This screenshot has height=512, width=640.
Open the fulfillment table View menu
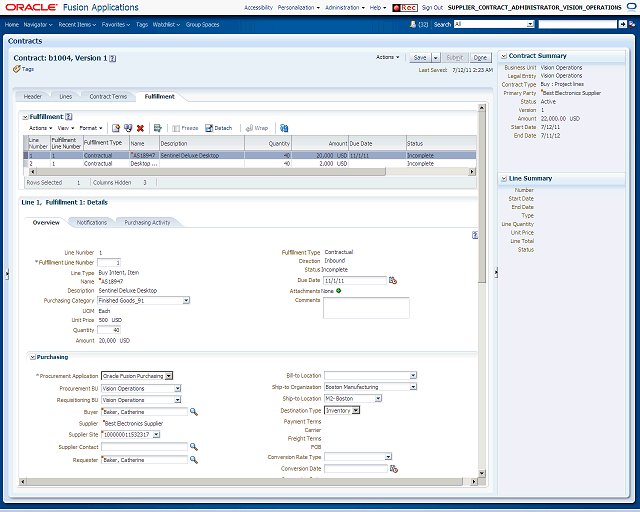click(x=66, y=128)
